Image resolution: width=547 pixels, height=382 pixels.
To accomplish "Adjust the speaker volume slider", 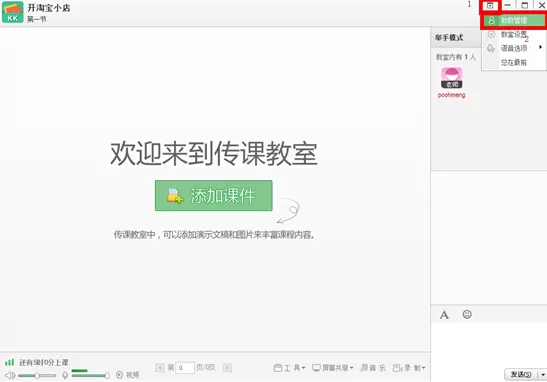I will point(37,376).
